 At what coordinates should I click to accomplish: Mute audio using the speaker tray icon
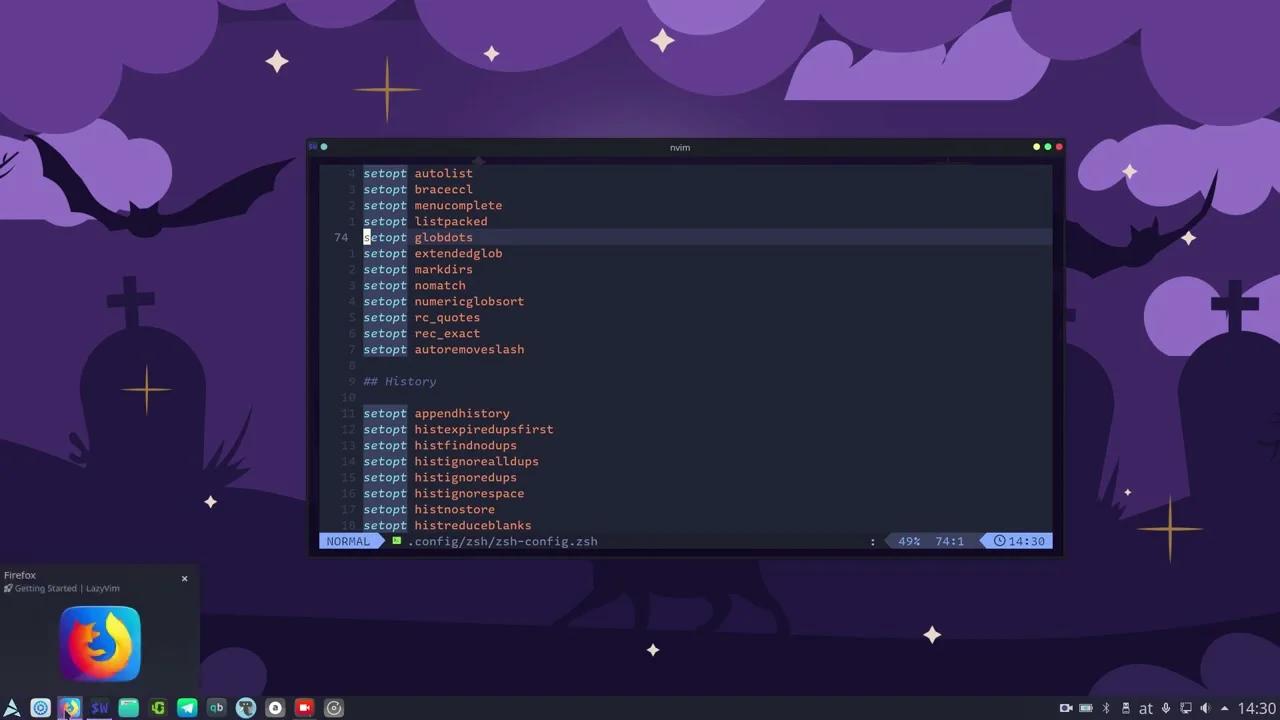point(1206,708)
